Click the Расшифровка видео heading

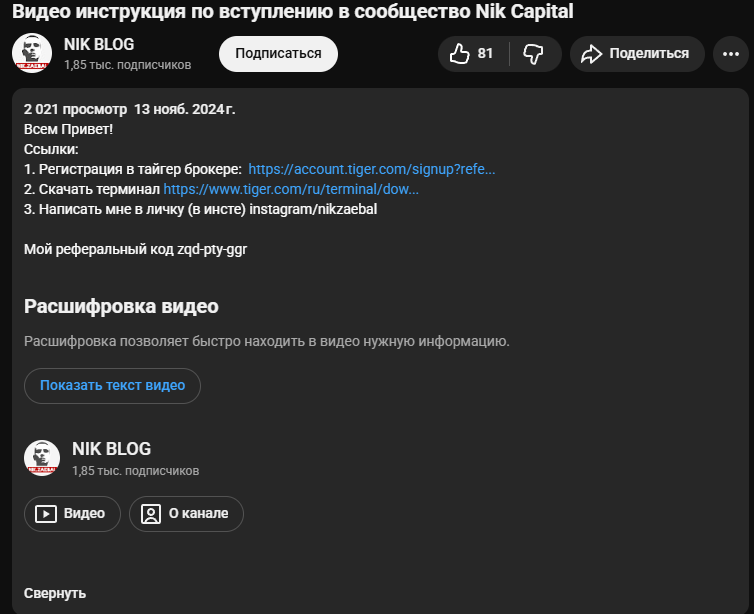tap(121, 306)
